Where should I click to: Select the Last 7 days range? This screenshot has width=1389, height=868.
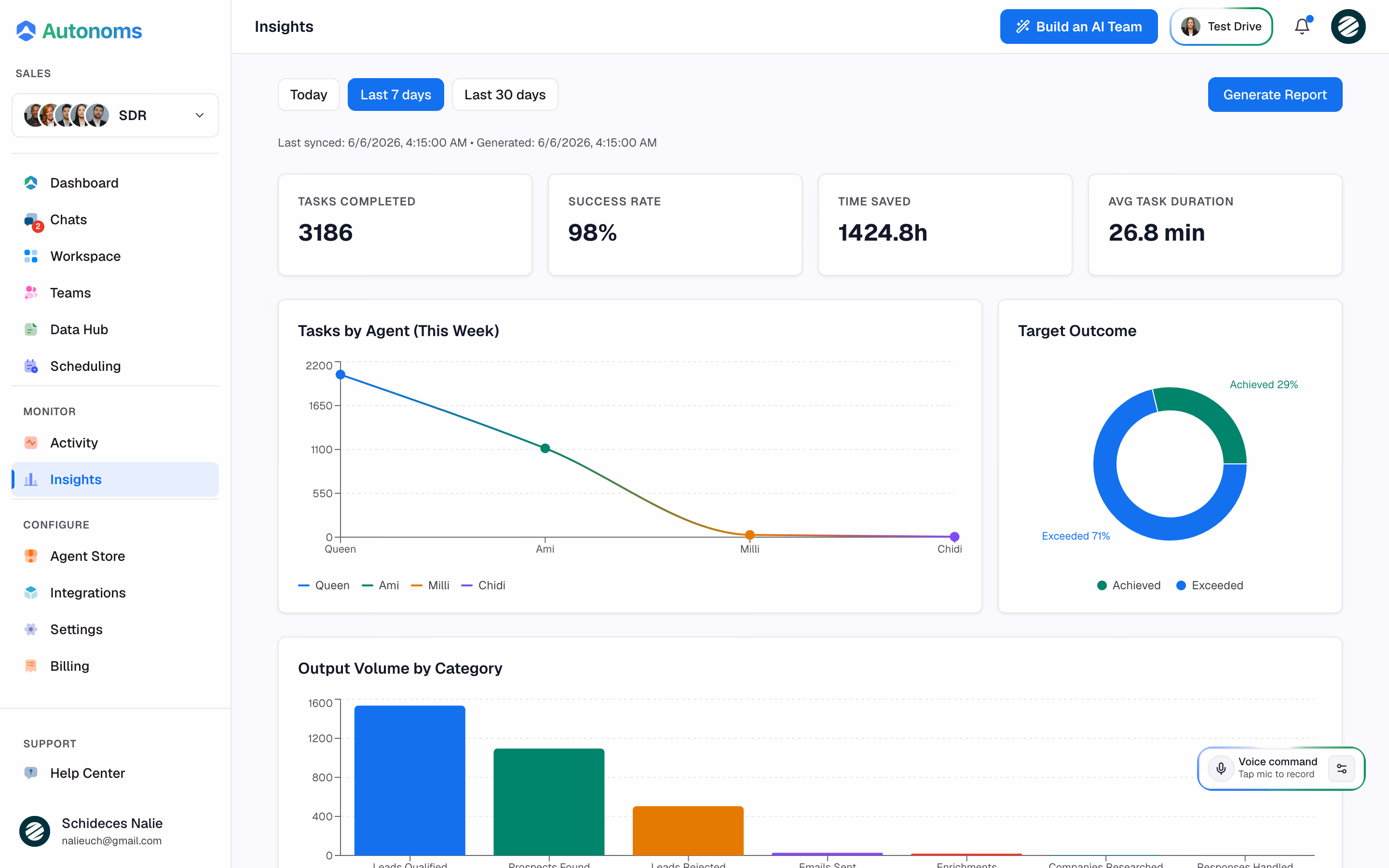[x=395, y=95]
